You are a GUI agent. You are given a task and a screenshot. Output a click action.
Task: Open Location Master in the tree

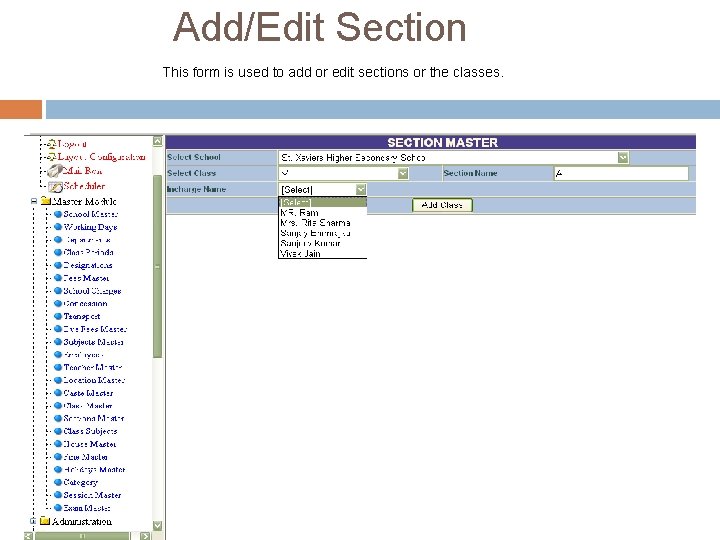coord(94,380)
